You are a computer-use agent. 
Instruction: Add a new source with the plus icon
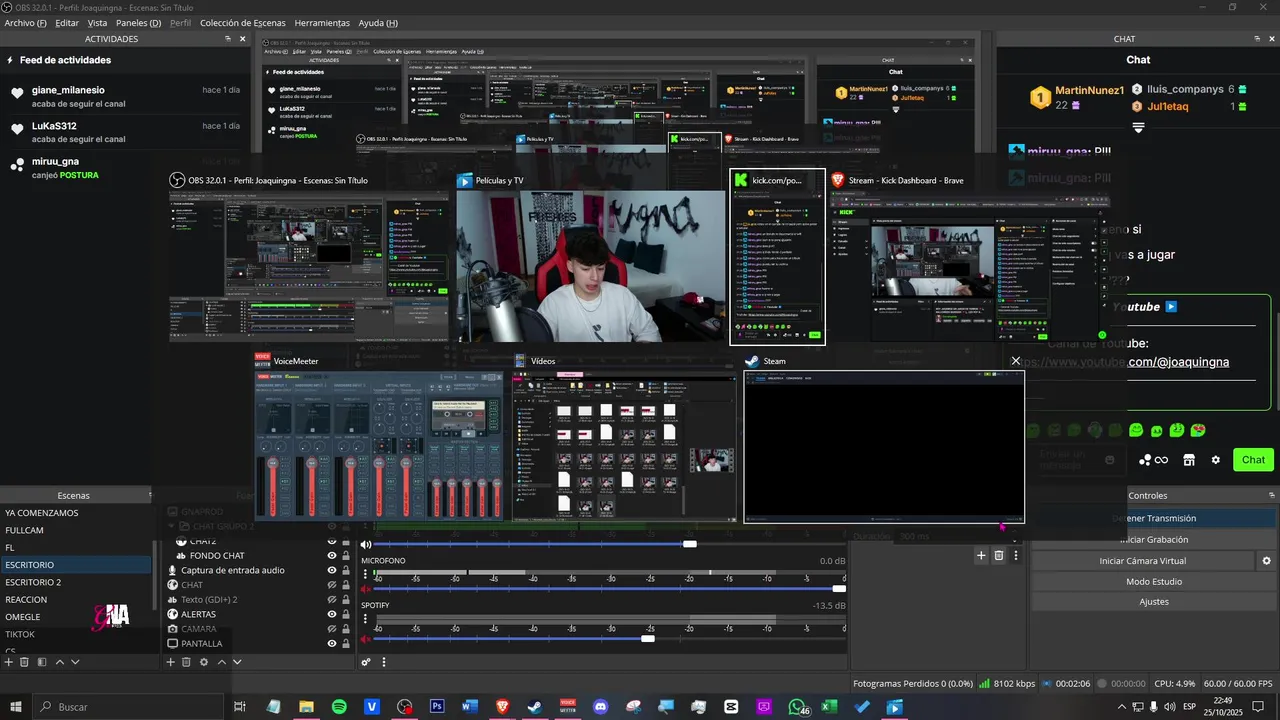coord(171,662)
